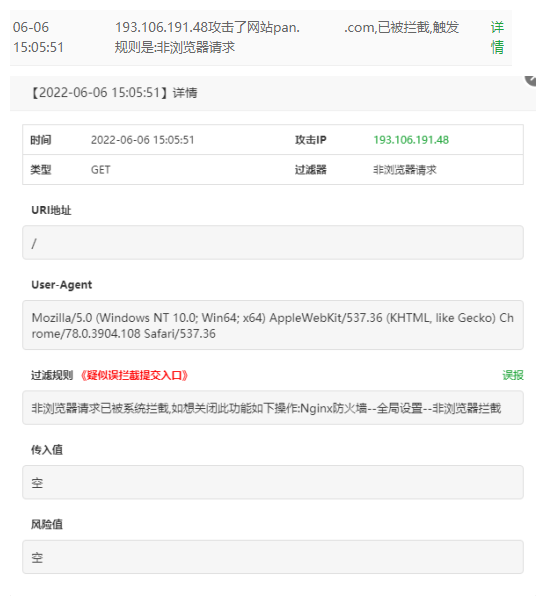Click the 时间 label in the table
546x606 pixels.
[41, 140]
